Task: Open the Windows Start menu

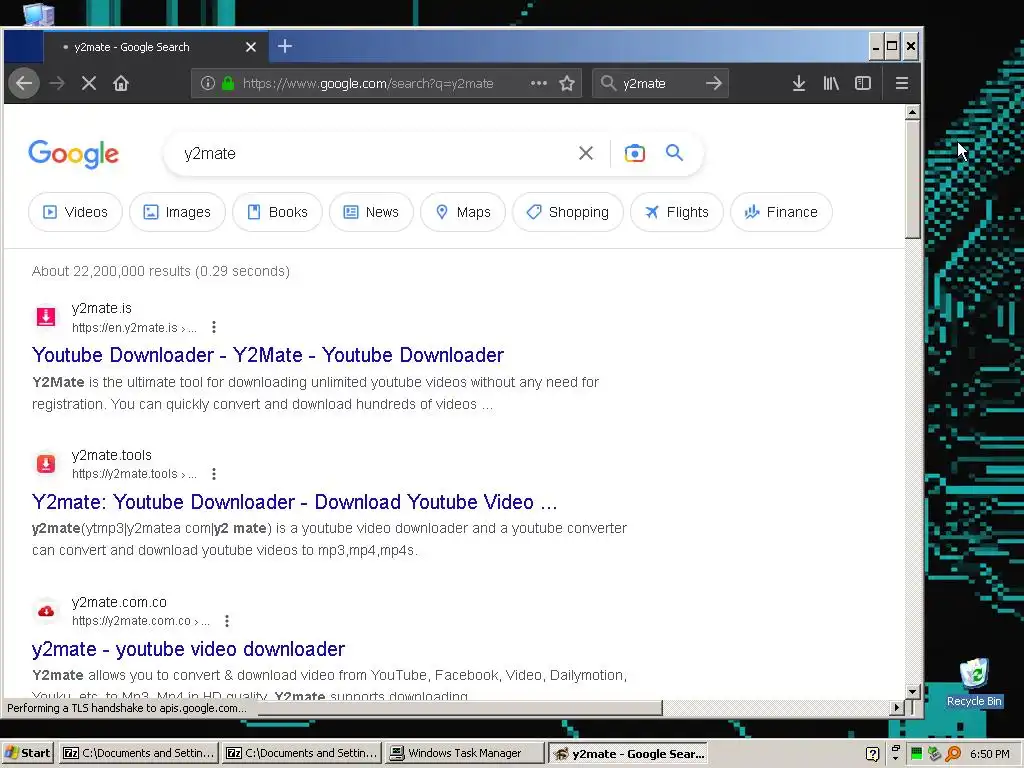Action: [27, 754]
